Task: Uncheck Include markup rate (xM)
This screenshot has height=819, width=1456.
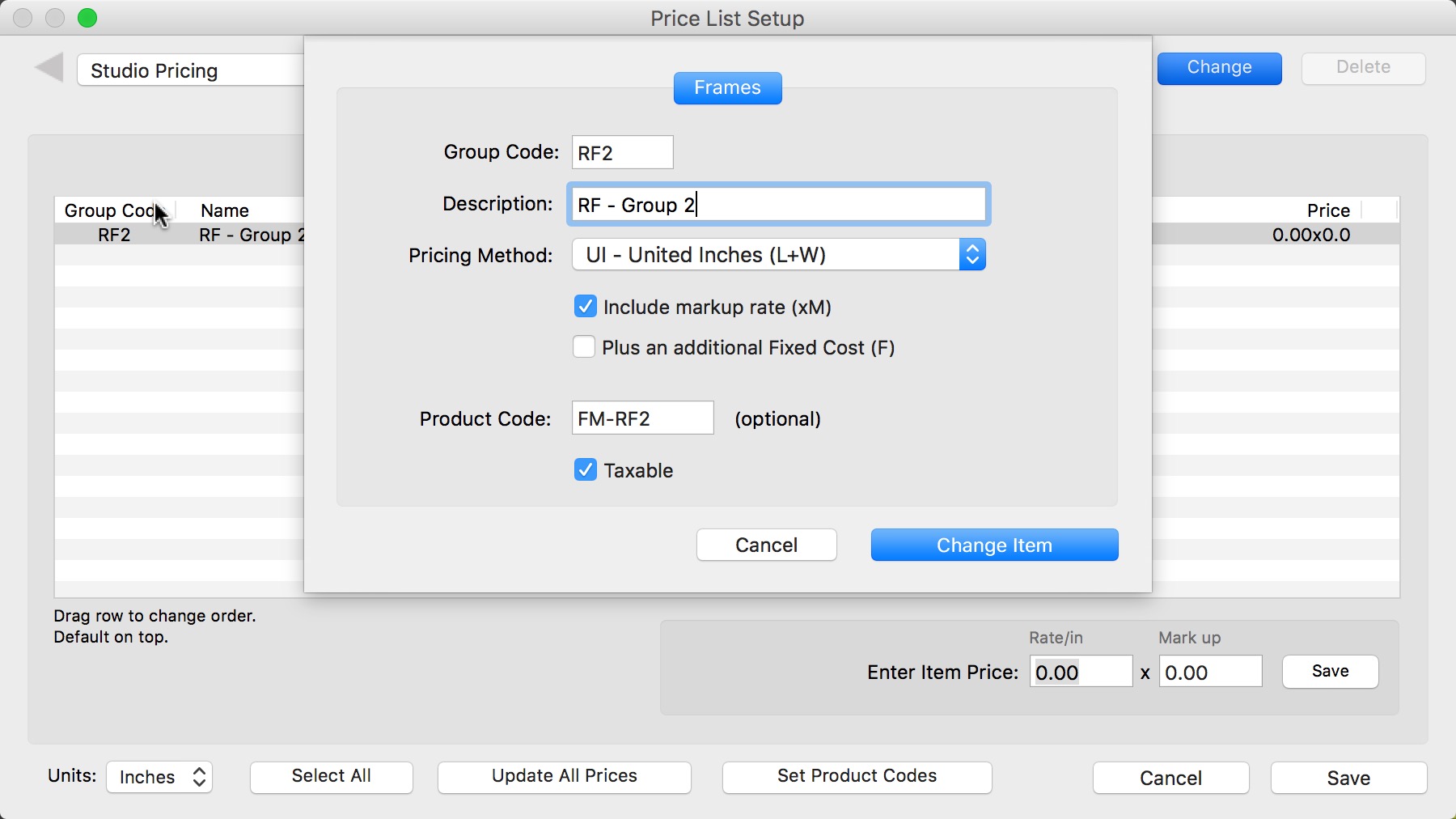Action: tap(585, 307)
